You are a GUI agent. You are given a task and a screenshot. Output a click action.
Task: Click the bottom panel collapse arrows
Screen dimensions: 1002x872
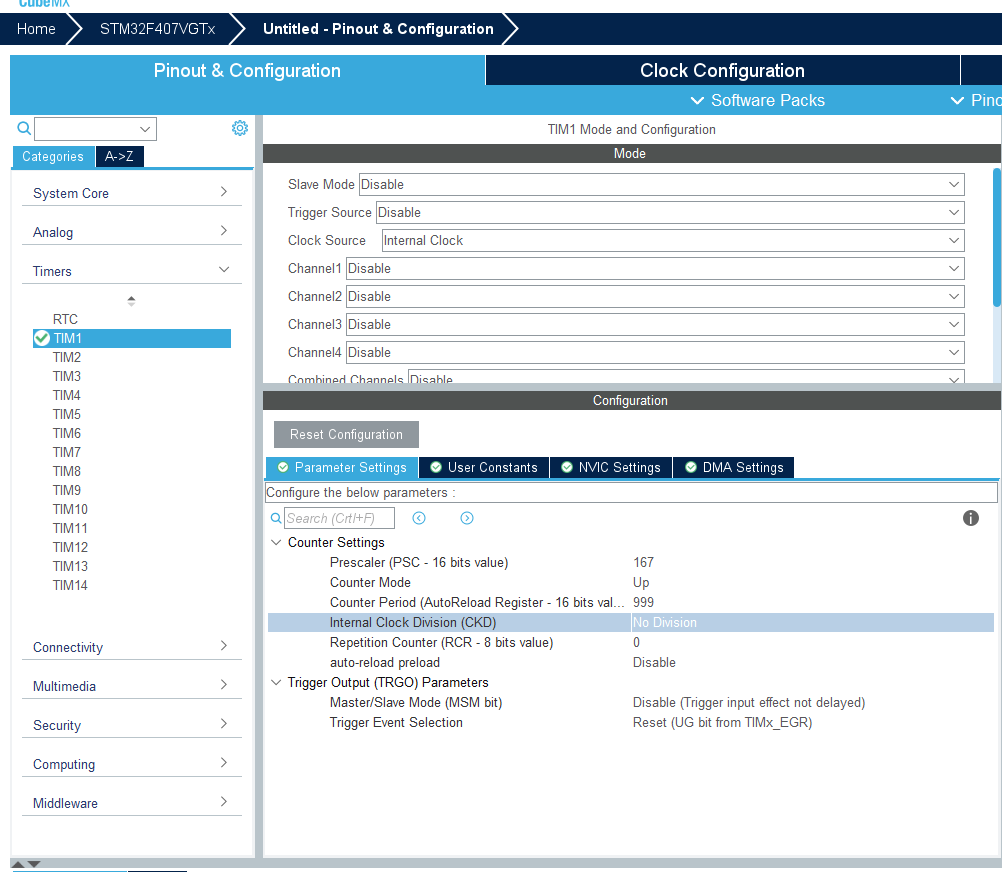pos(26,864)
